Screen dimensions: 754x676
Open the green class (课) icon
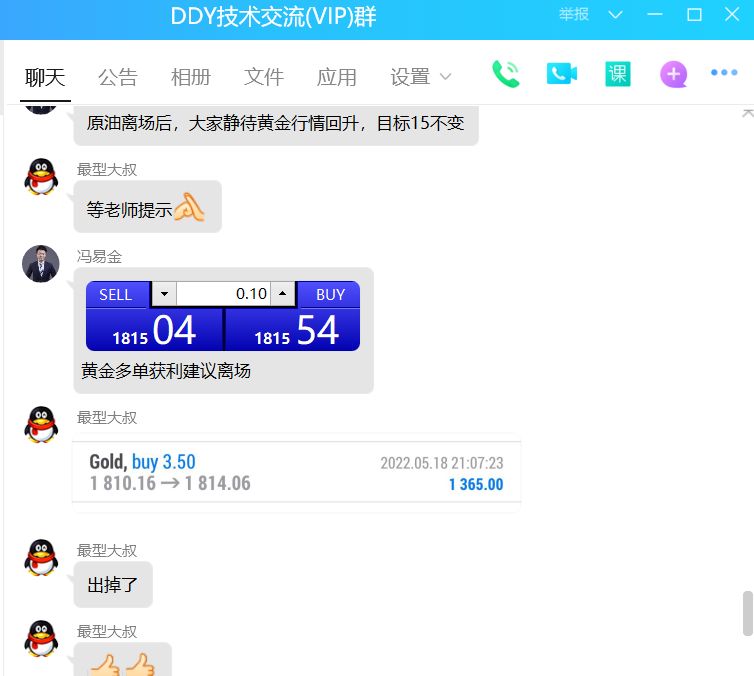click(617, 74)
